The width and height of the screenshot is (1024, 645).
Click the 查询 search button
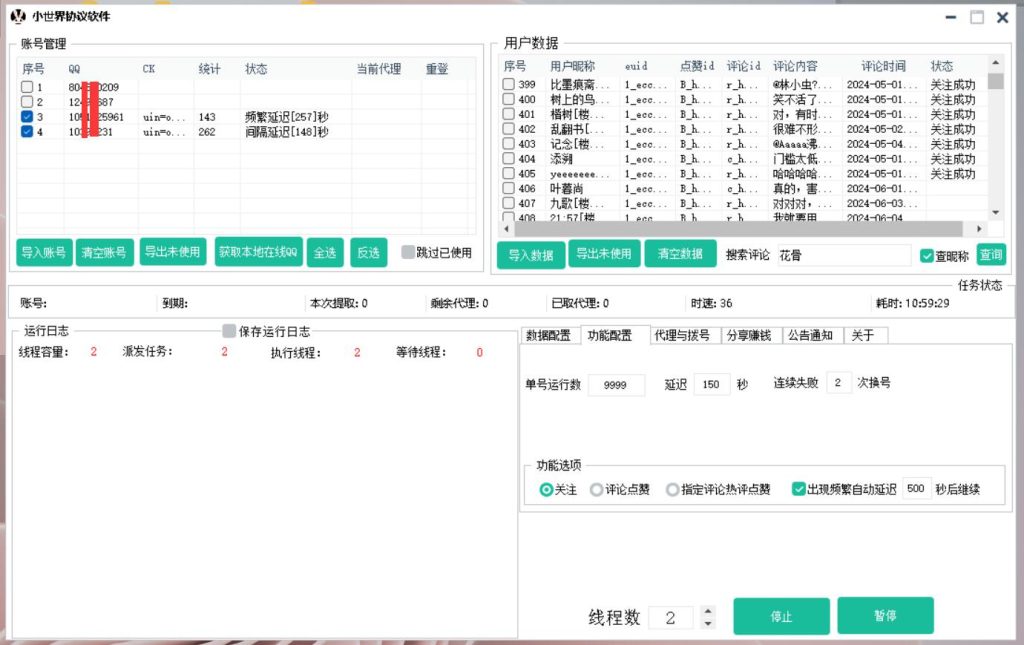[x=991, y=254]
